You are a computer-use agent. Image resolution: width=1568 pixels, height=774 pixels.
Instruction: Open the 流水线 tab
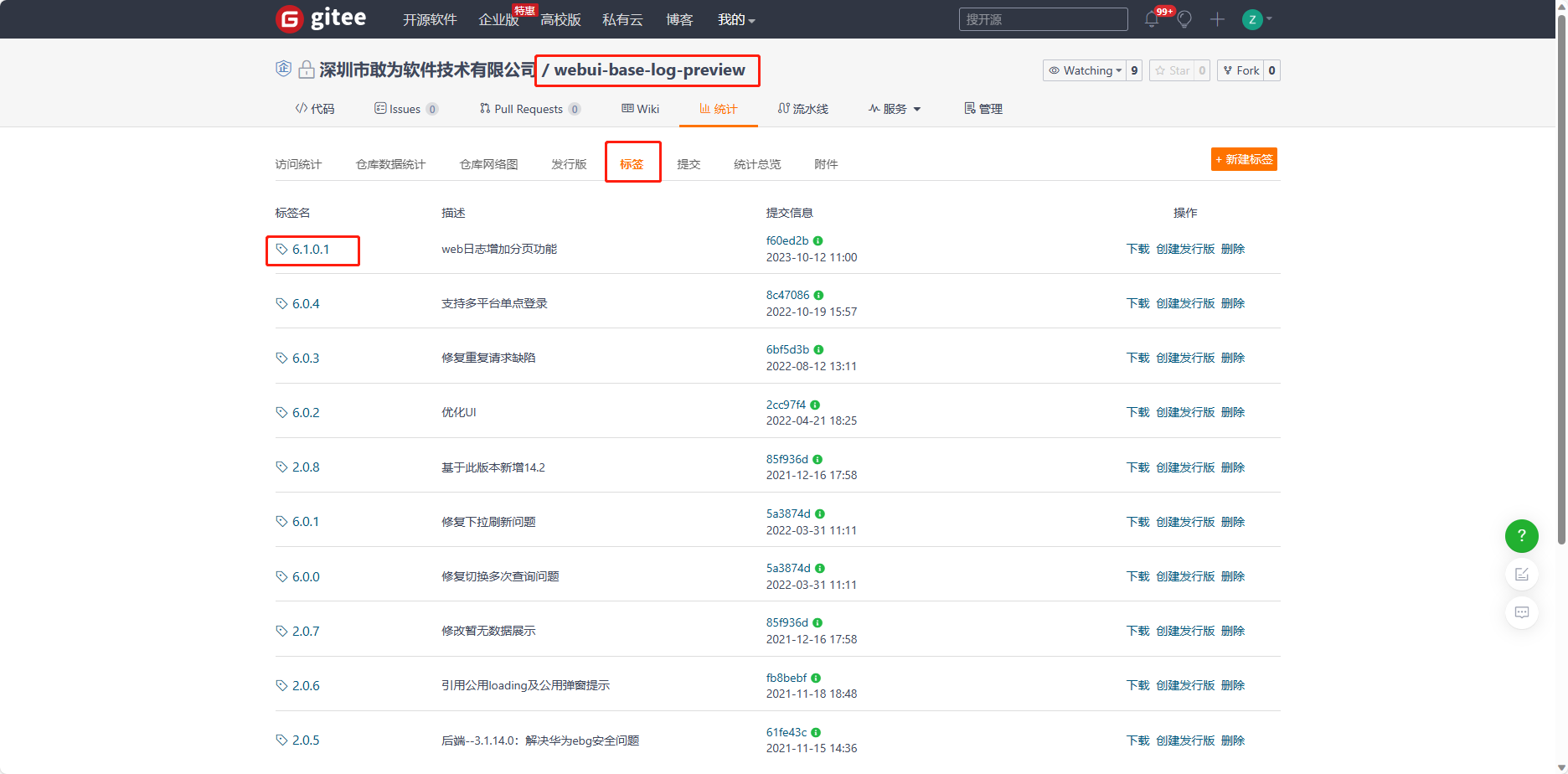click(803, 109)
